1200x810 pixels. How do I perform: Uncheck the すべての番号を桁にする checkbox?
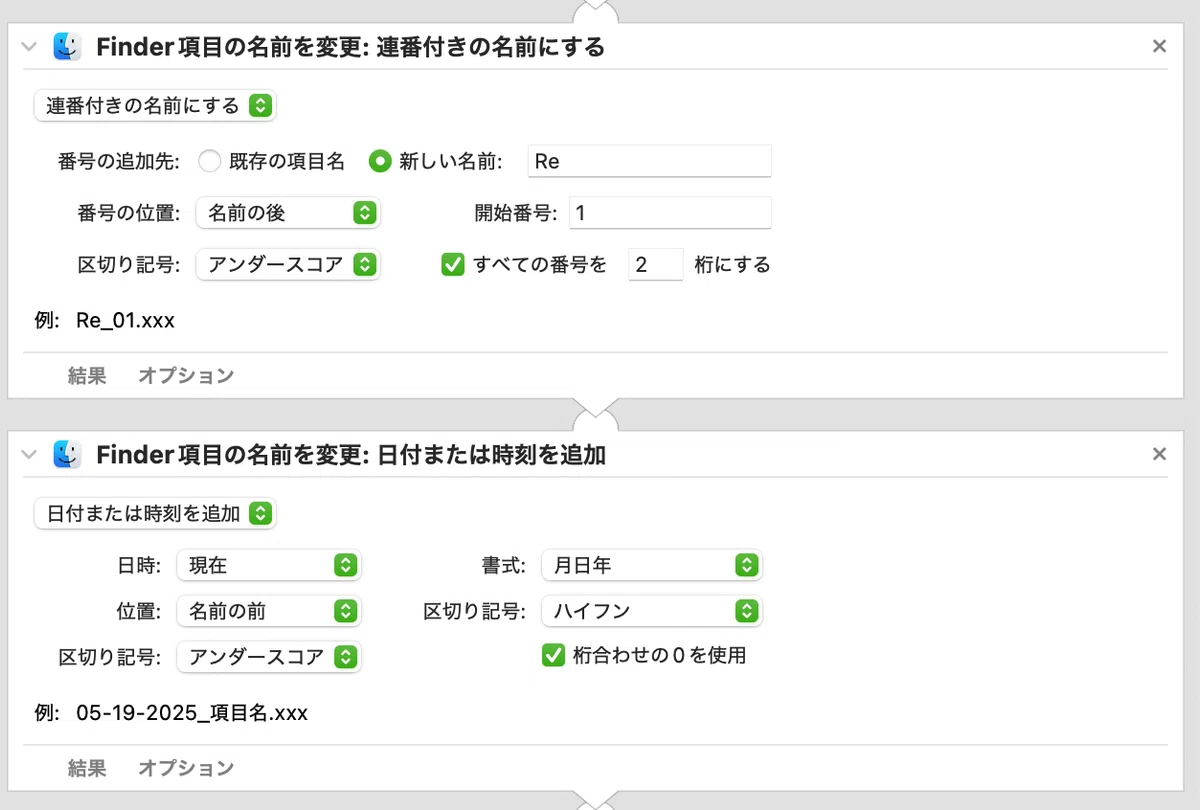click(453, 265)
